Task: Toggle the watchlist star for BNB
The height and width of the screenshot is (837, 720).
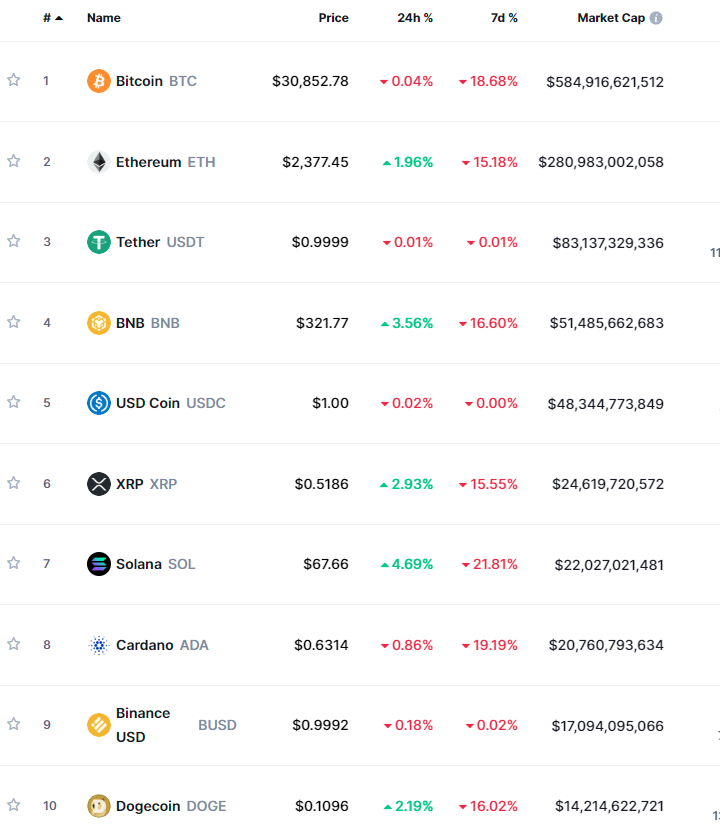Action: tap(13, 322)
